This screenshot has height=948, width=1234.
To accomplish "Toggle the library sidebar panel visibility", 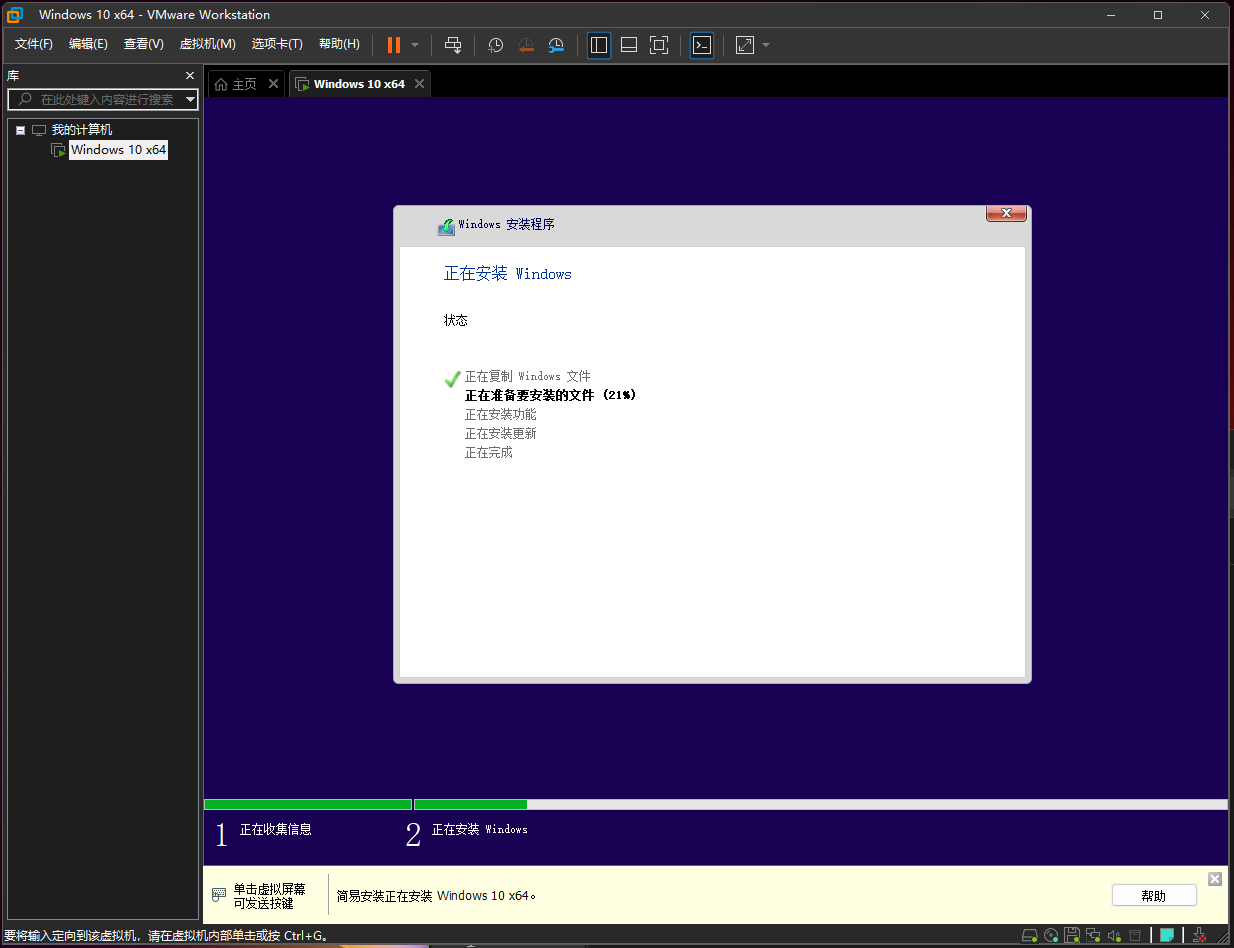I will [x=599, y=45].
